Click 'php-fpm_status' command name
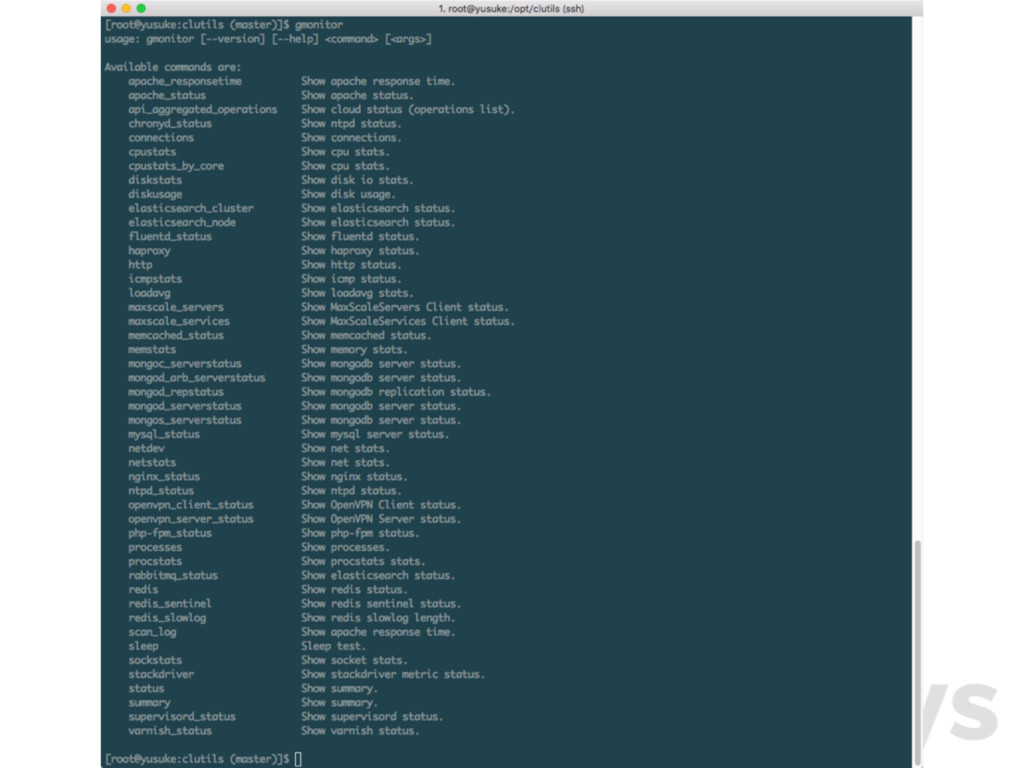1024x768 pixels. point(170,533)
